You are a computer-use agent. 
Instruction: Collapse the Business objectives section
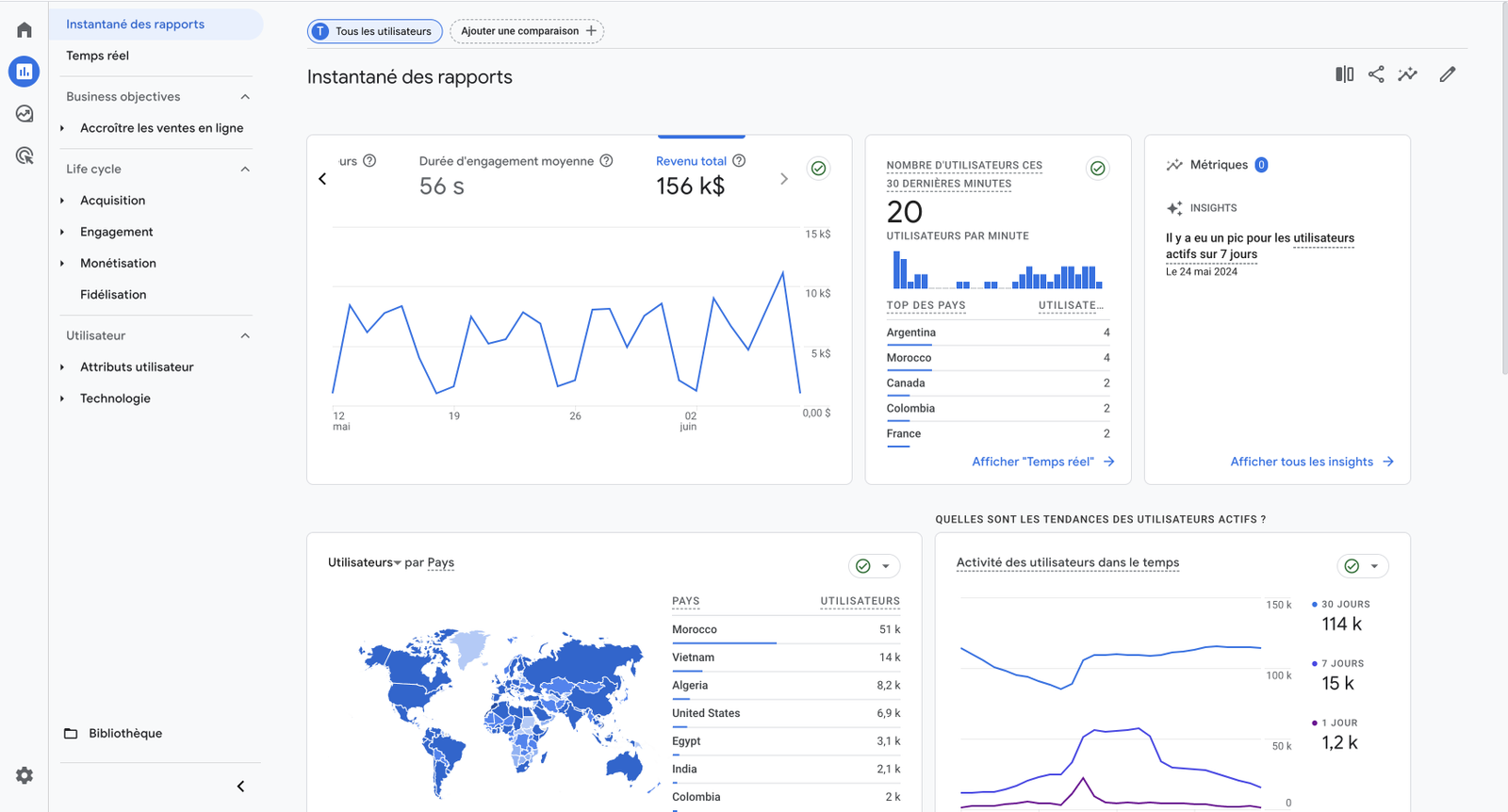(245, 97)
